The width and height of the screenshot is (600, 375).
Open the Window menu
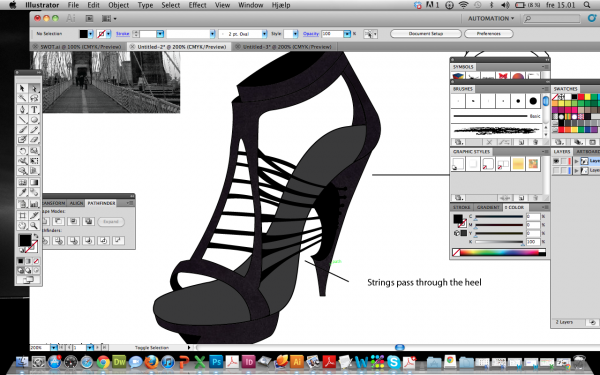pos(251,5)
